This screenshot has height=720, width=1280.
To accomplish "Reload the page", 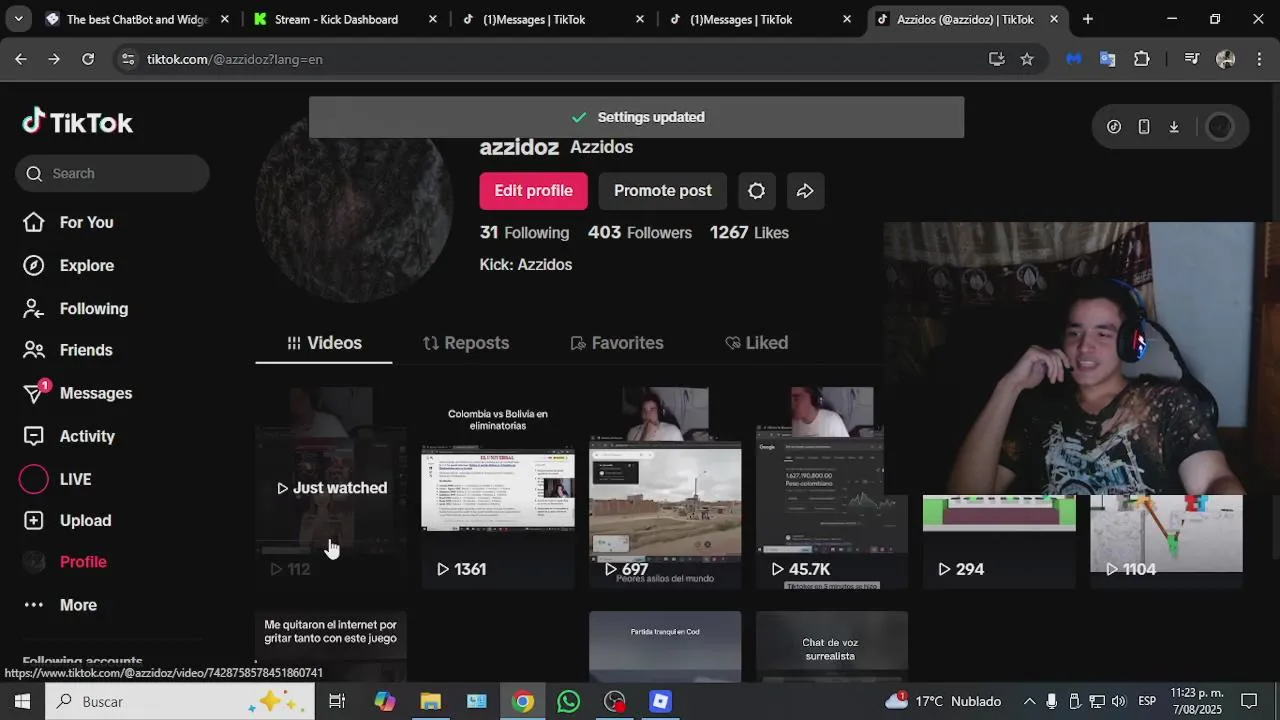I will 88,59.
